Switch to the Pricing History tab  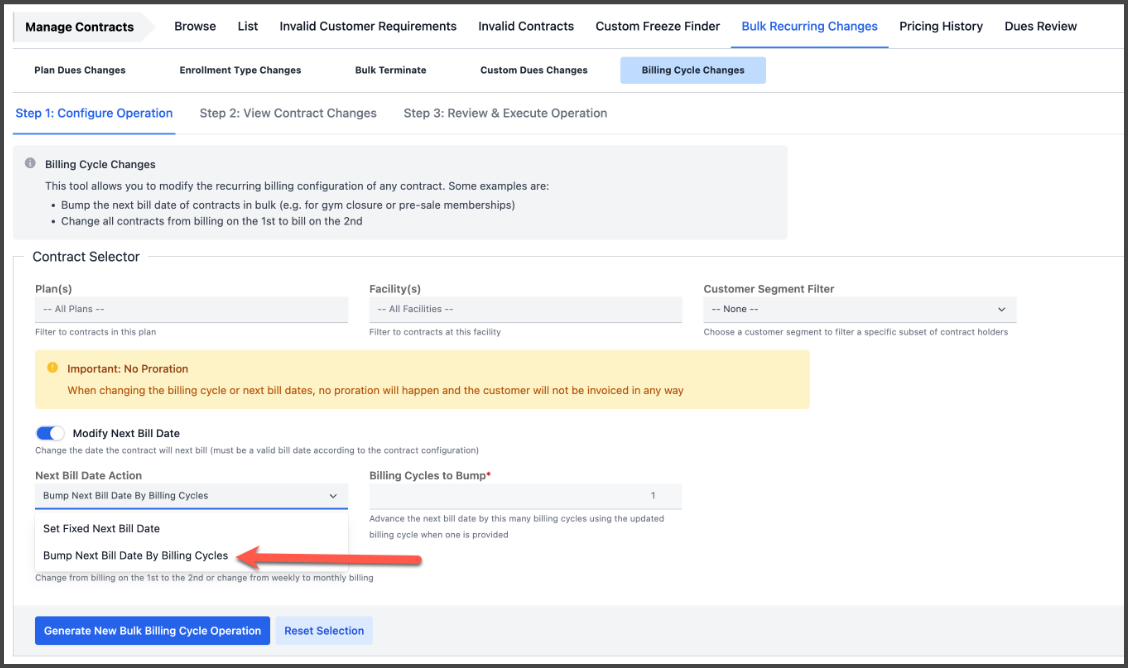[x=940, y=26]
